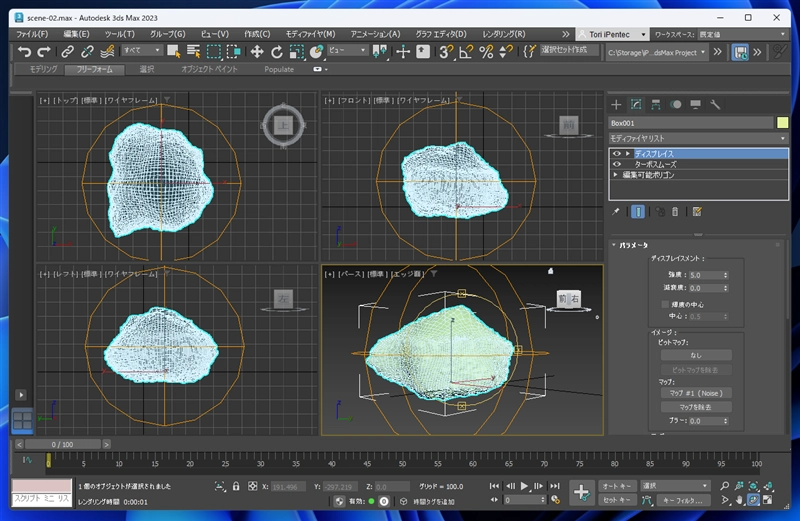The width and height of the screenshot is (800, 521).
Task: Toggle the Percent Snap icon
Action: coord(486,52)
